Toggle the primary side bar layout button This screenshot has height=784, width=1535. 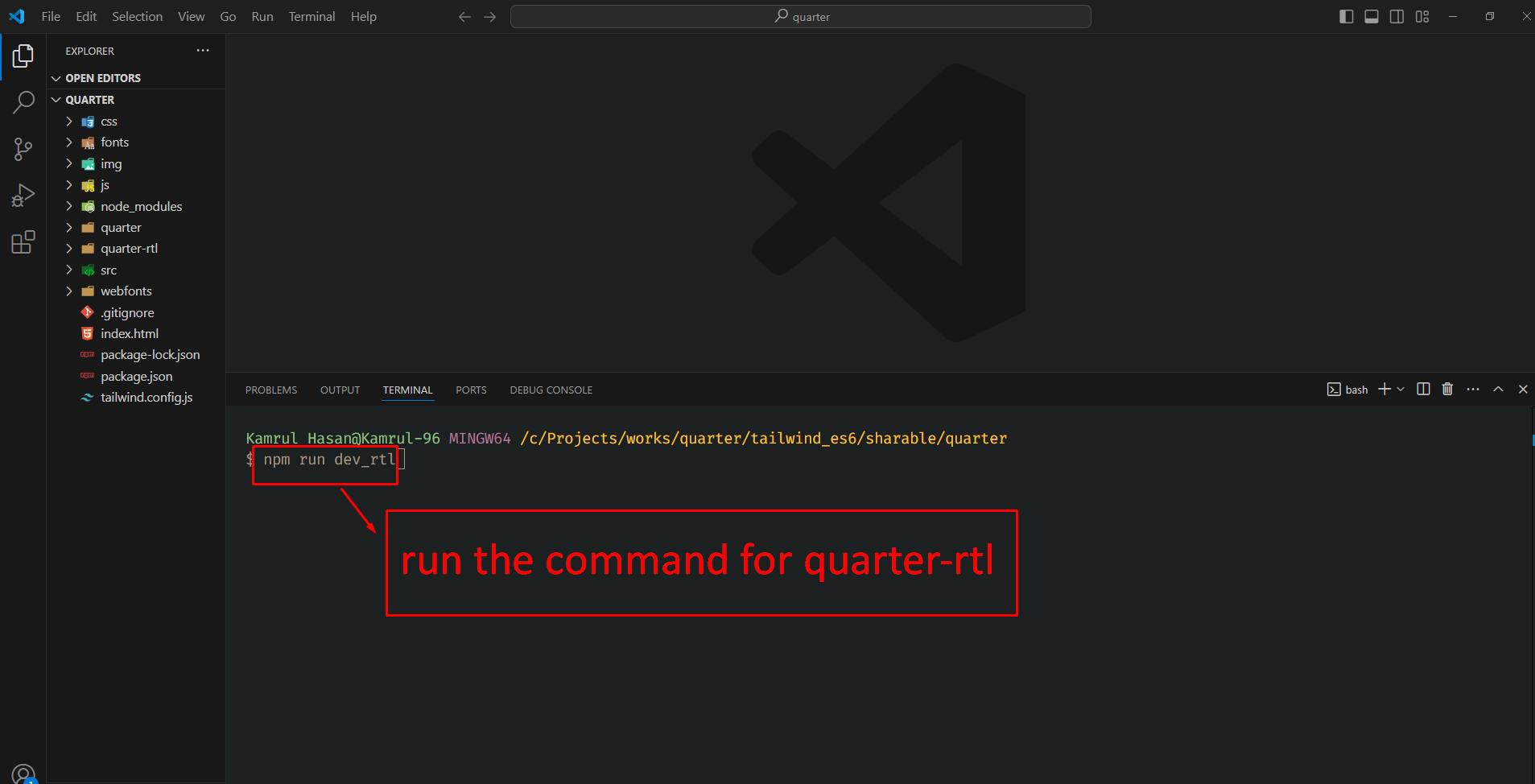point(1346,17)
